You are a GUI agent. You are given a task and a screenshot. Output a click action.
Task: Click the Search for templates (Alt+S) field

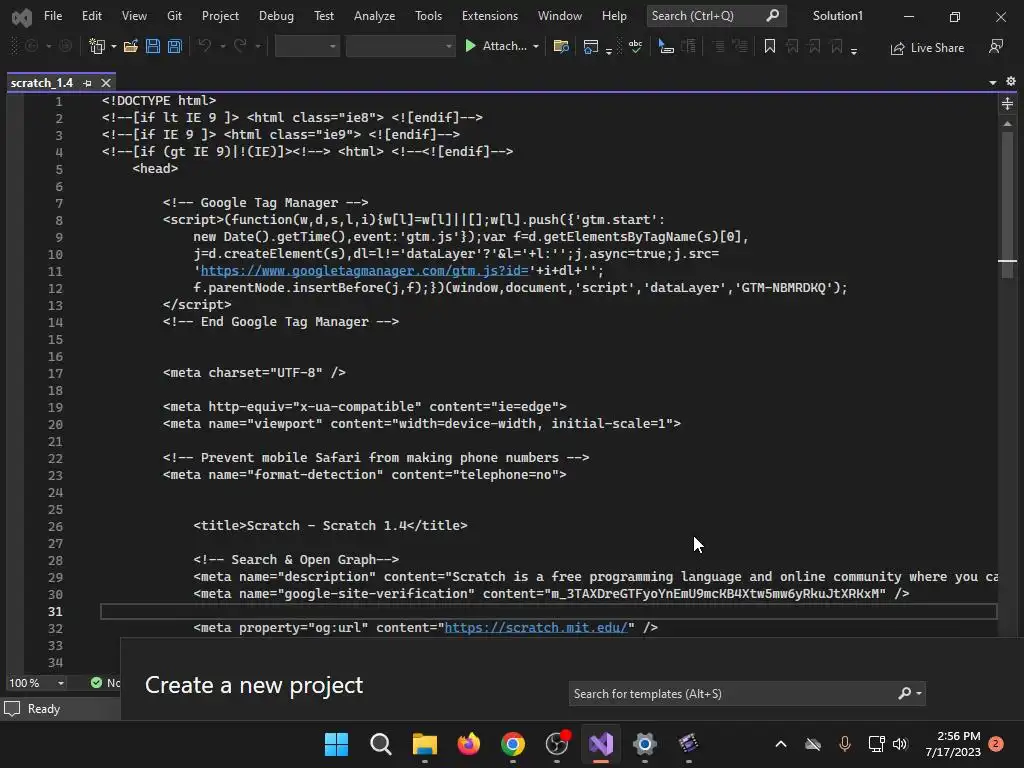[x=746, y=694]
